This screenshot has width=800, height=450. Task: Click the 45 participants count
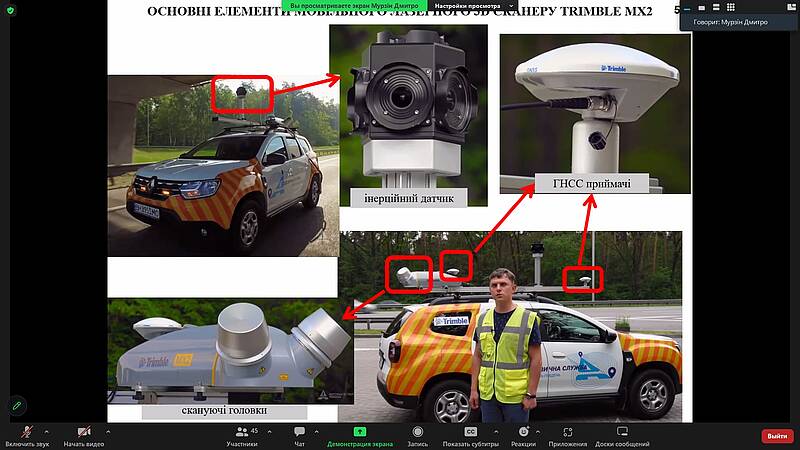pos(254,431)
